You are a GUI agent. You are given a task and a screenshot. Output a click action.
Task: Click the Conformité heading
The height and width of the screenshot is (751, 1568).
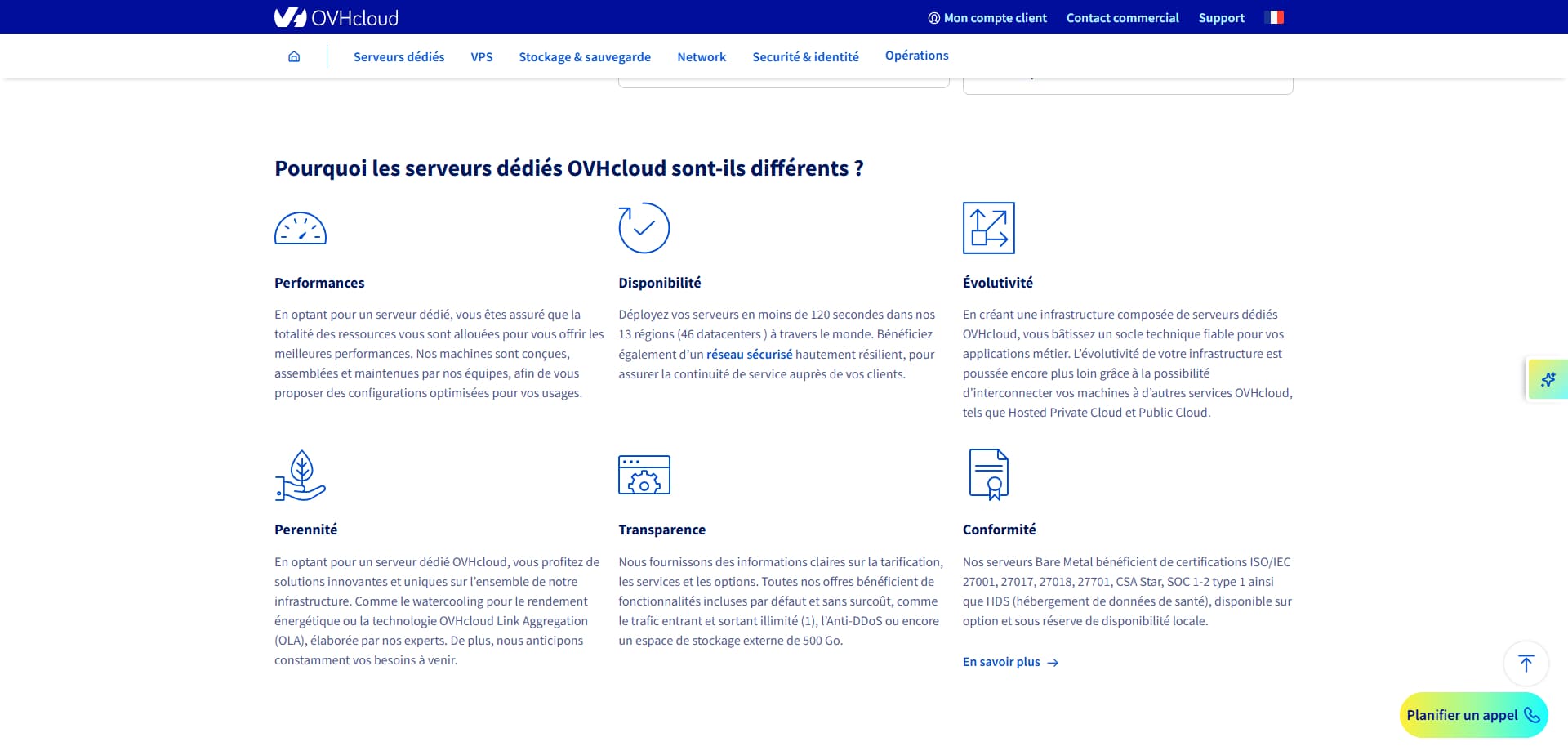coord(1000,530)
